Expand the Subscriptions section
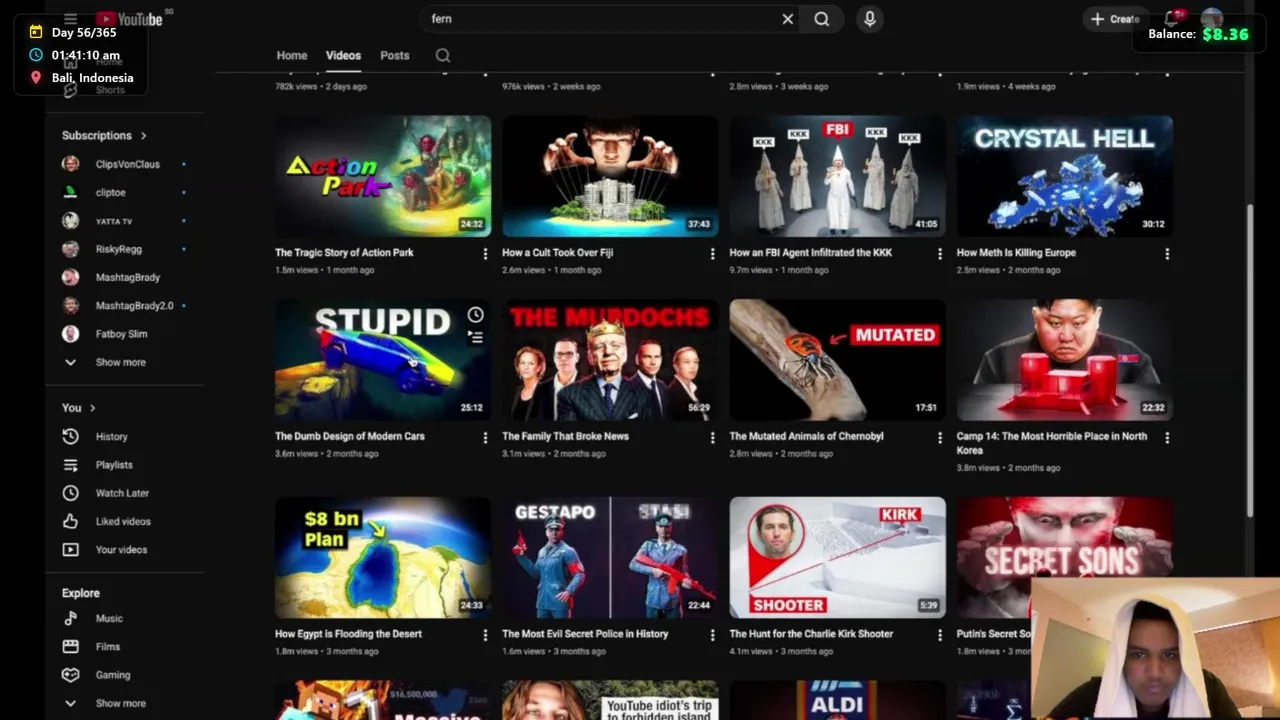 [104, 135]
